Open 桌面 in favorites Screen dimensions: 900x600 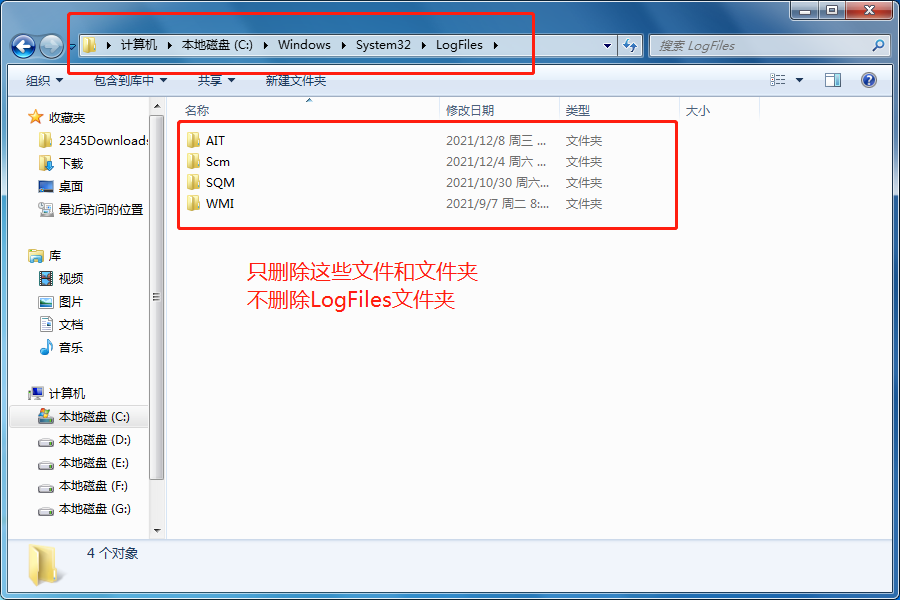pos(61,186)
